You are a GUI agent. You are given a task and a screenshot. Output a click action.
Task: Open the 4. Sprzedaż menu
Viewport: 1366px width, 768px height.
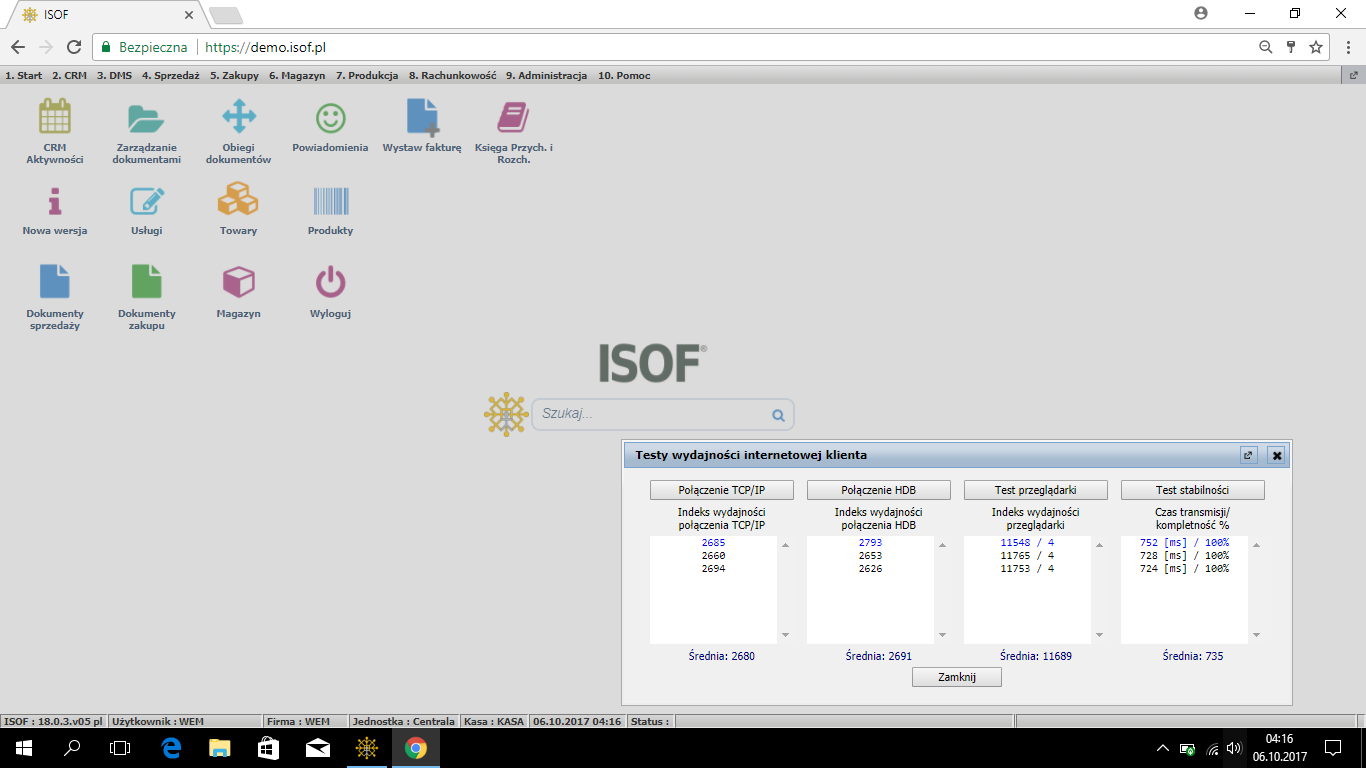(x=170, y=75)
